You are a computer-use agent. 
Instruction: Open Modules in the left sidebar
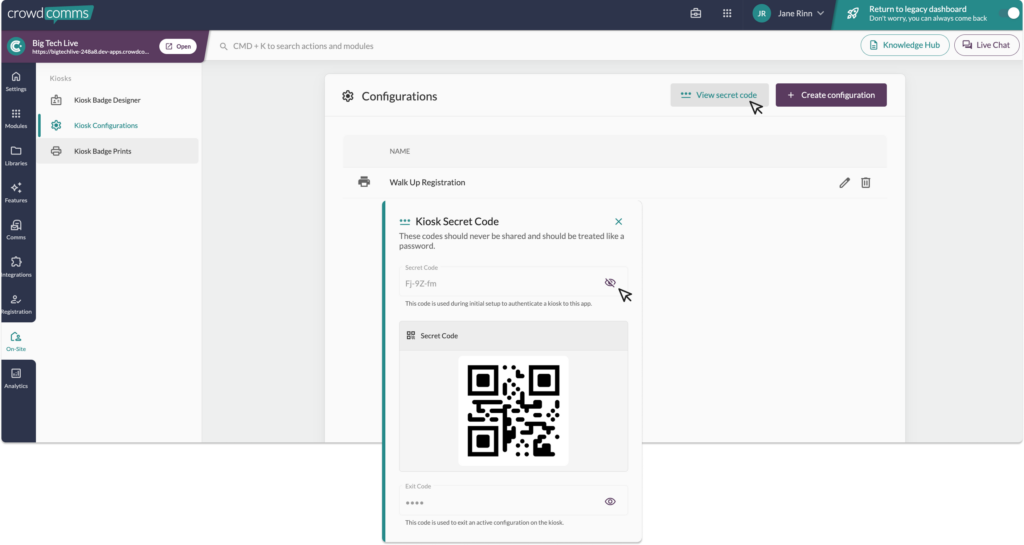[16, 118]
